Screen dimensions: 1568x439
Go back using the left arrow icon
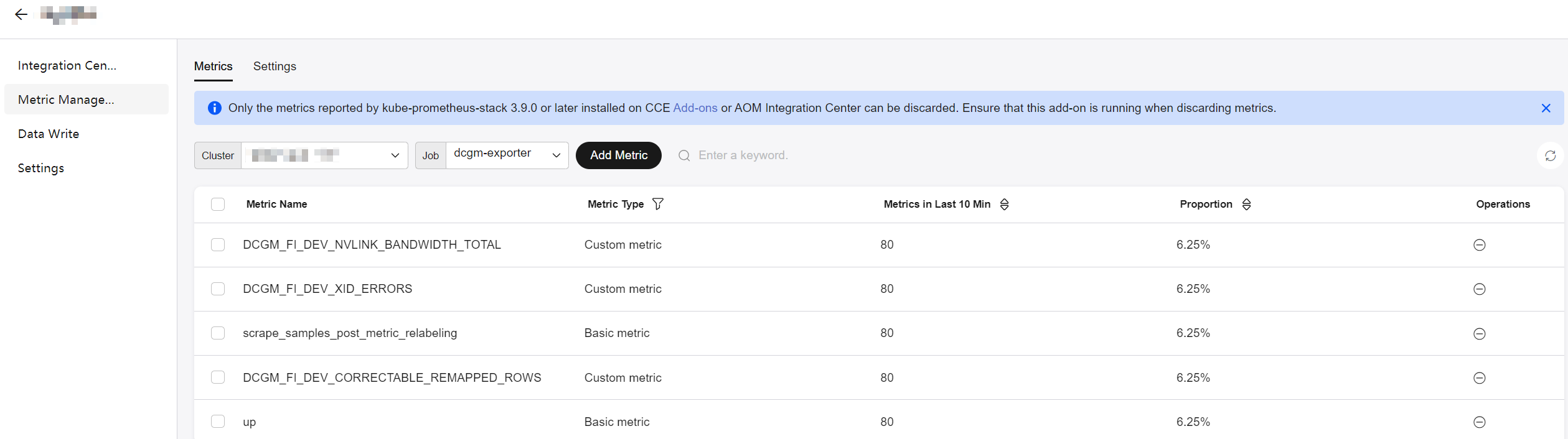[x=21, y=14]
